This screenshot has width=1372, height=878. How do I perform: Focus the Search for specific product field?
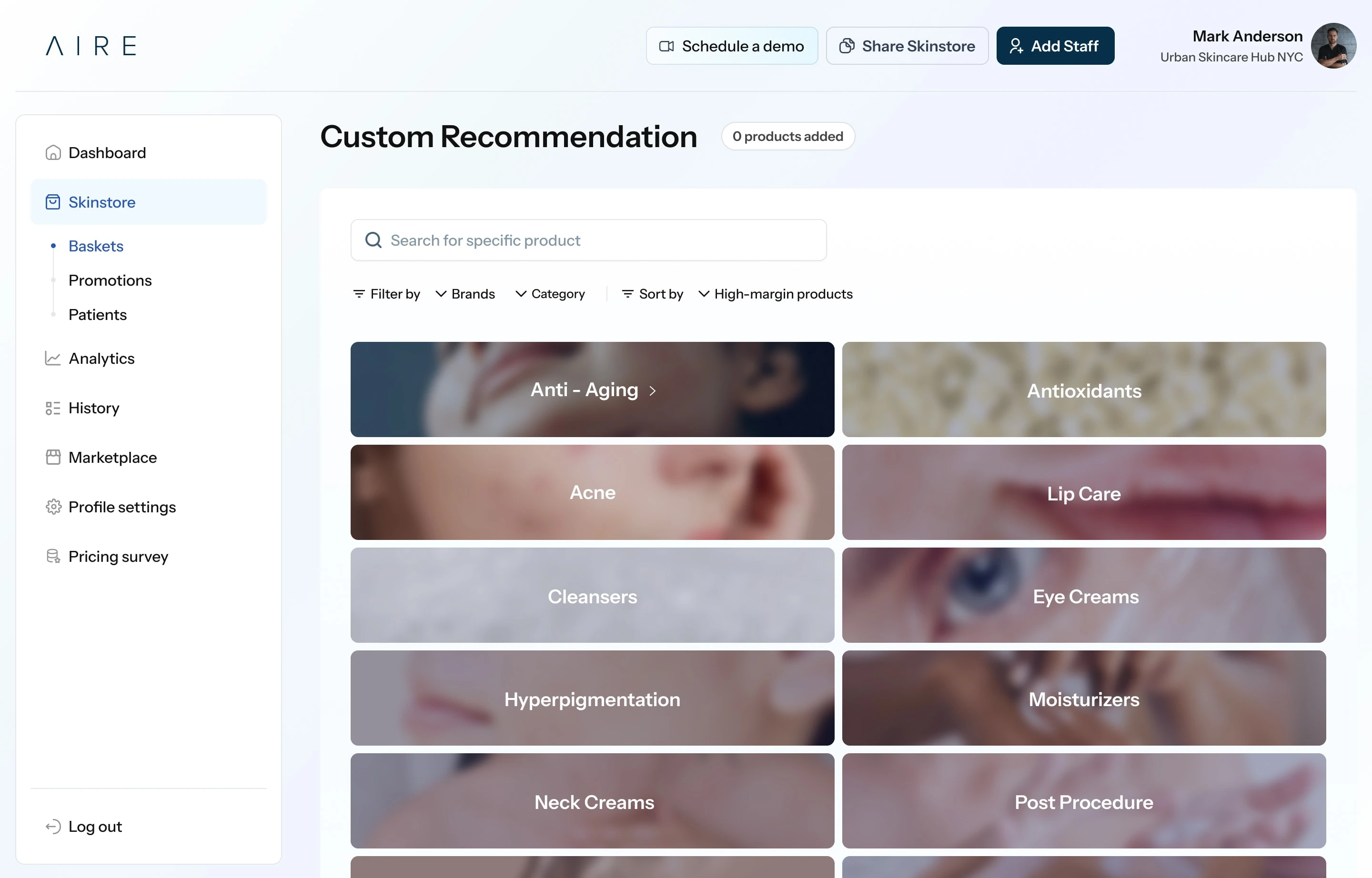click(x=589, y=240)
